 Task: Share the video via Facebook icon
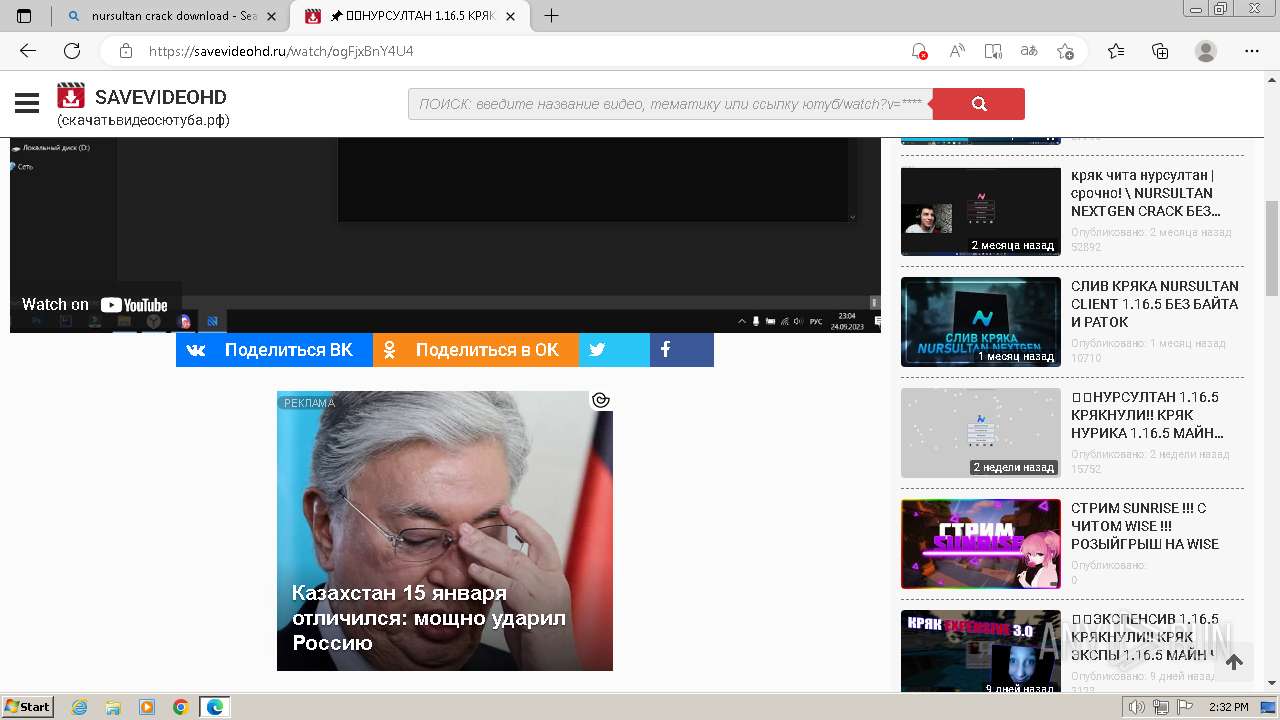[x=682, y=350]
